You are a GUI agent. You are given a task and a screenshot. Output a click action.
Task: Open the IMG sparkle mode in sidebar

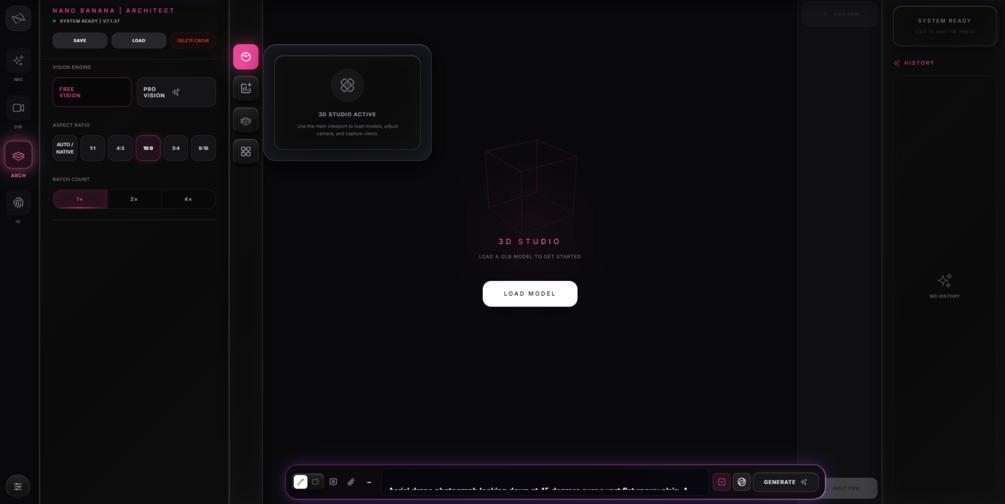[x=18, y=60]
